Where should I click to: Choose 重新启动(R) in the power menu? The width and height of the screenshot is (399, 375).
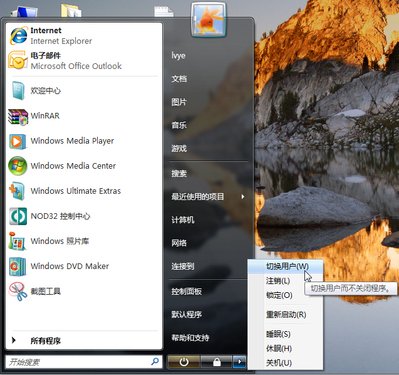[x=286, y=314]
